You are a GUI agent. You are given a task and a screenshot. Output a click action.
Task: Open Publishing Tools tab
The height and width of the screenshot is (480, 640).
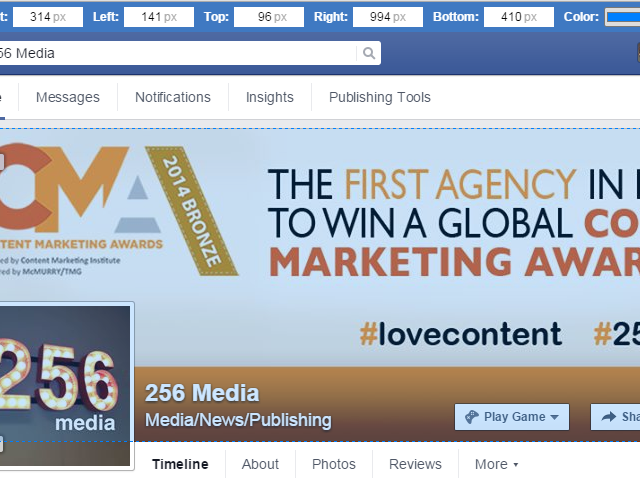(380, 97)
